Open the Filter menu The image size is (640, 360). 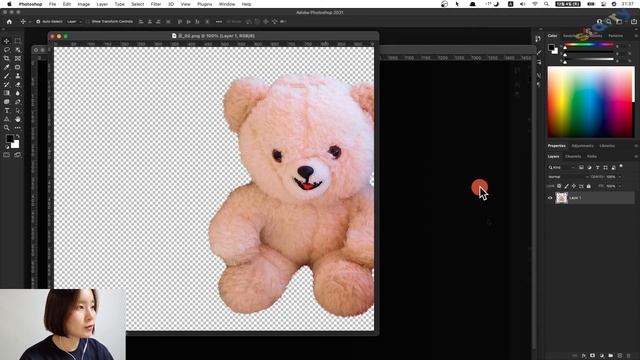156,4
